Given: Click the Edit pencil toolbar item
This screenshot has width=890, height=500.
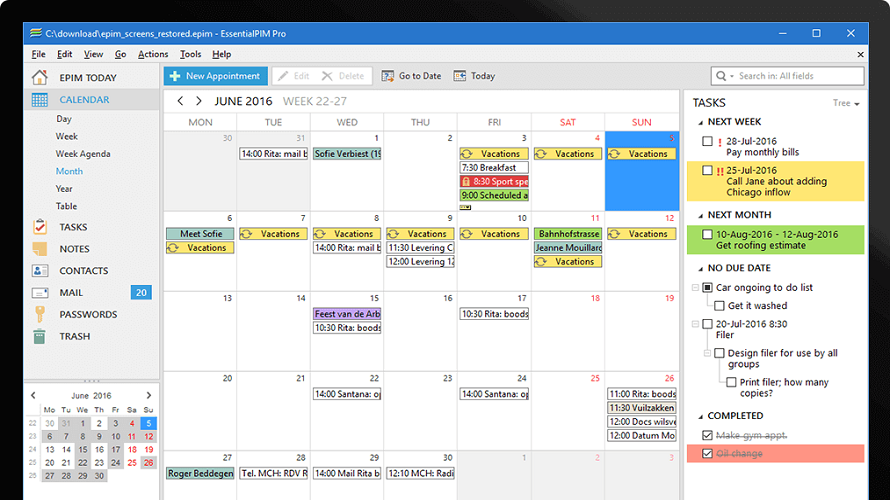Looking at the screenshot, I should (293, 75).
